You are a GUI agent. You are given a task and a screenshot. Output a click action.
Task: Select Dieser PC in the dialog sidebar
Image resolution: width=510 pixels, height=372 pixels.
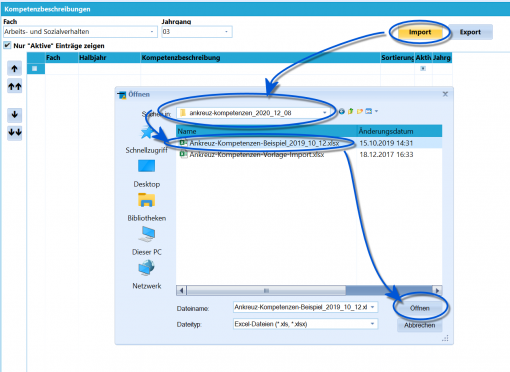coord(147,241)
